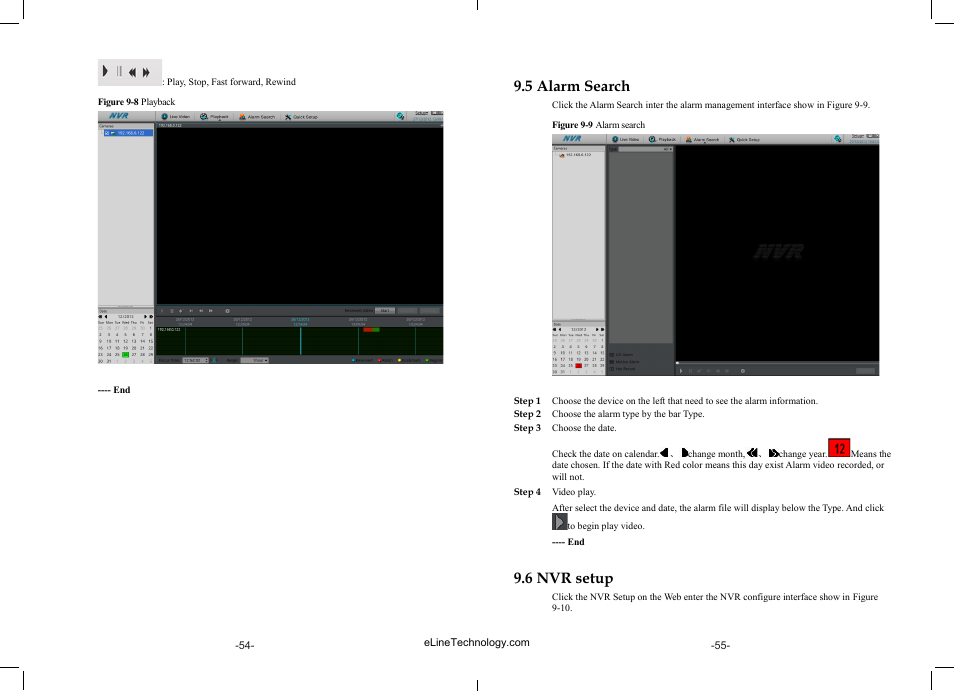Viewport: 954px width, 691px height.
Task: Toggle the Motion Alarm checkbox
Action: [x=613, y=361]
